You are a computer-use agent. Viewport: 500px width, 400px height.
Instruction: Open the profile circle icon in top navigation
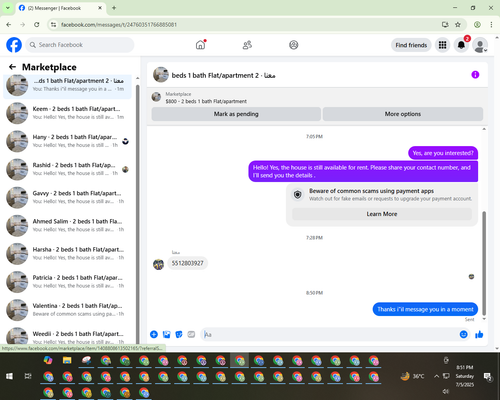coord(294,45)
